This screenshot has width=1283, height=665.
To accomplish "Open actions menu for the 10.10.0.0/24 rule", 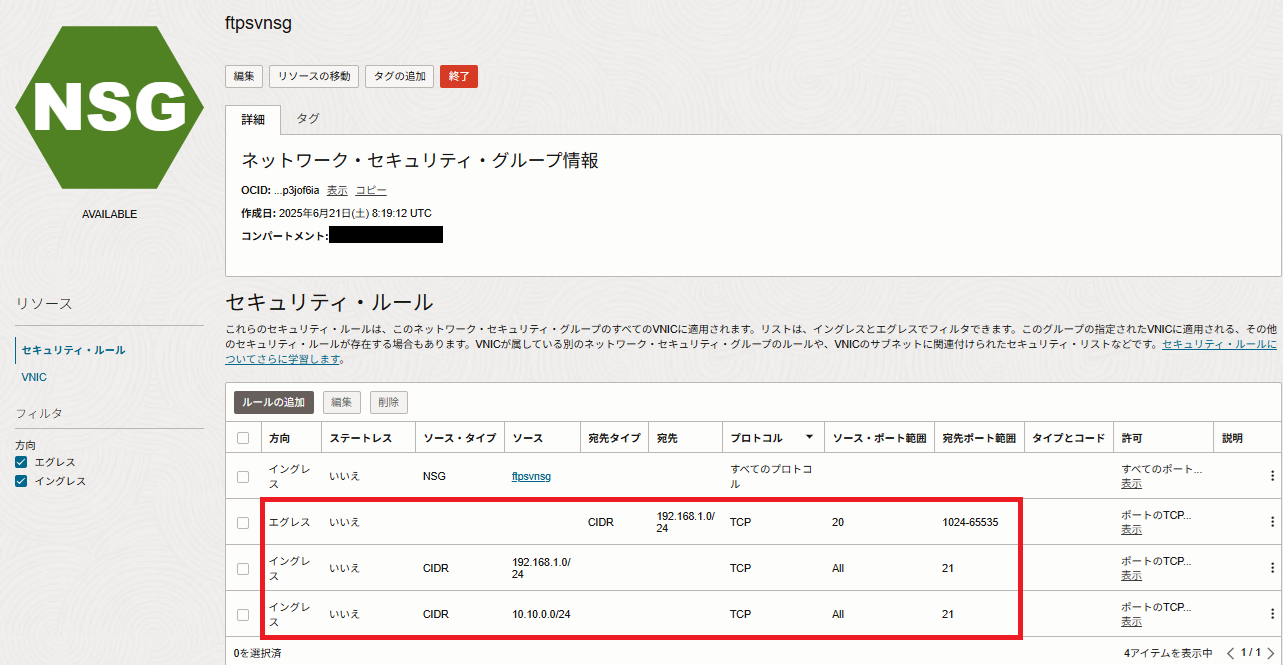I will [x=1272, y=614].
